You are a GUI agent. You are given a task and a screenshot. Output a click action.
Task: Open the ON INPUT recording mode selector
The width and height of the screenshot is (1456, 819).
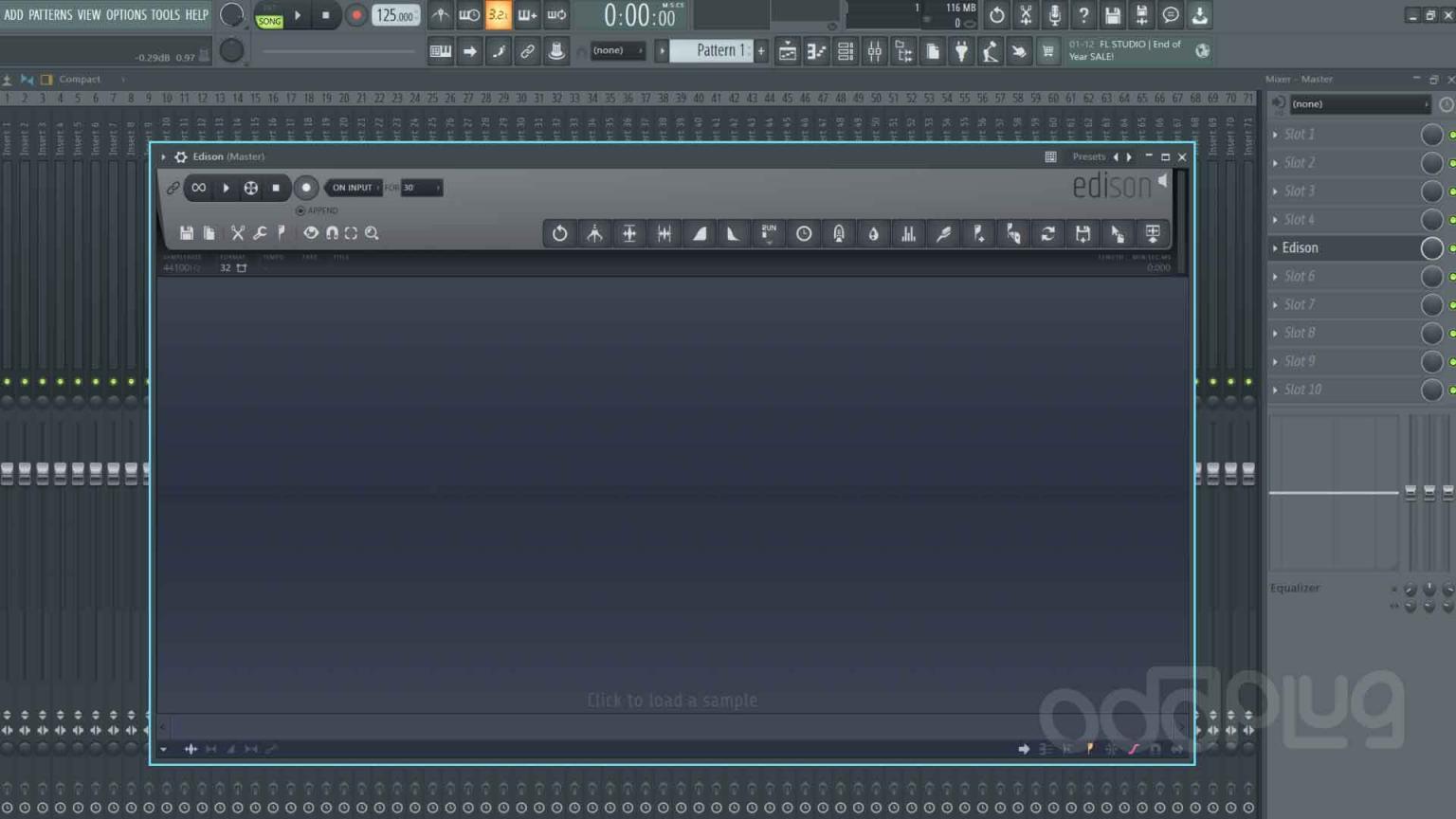pos(353,188)
